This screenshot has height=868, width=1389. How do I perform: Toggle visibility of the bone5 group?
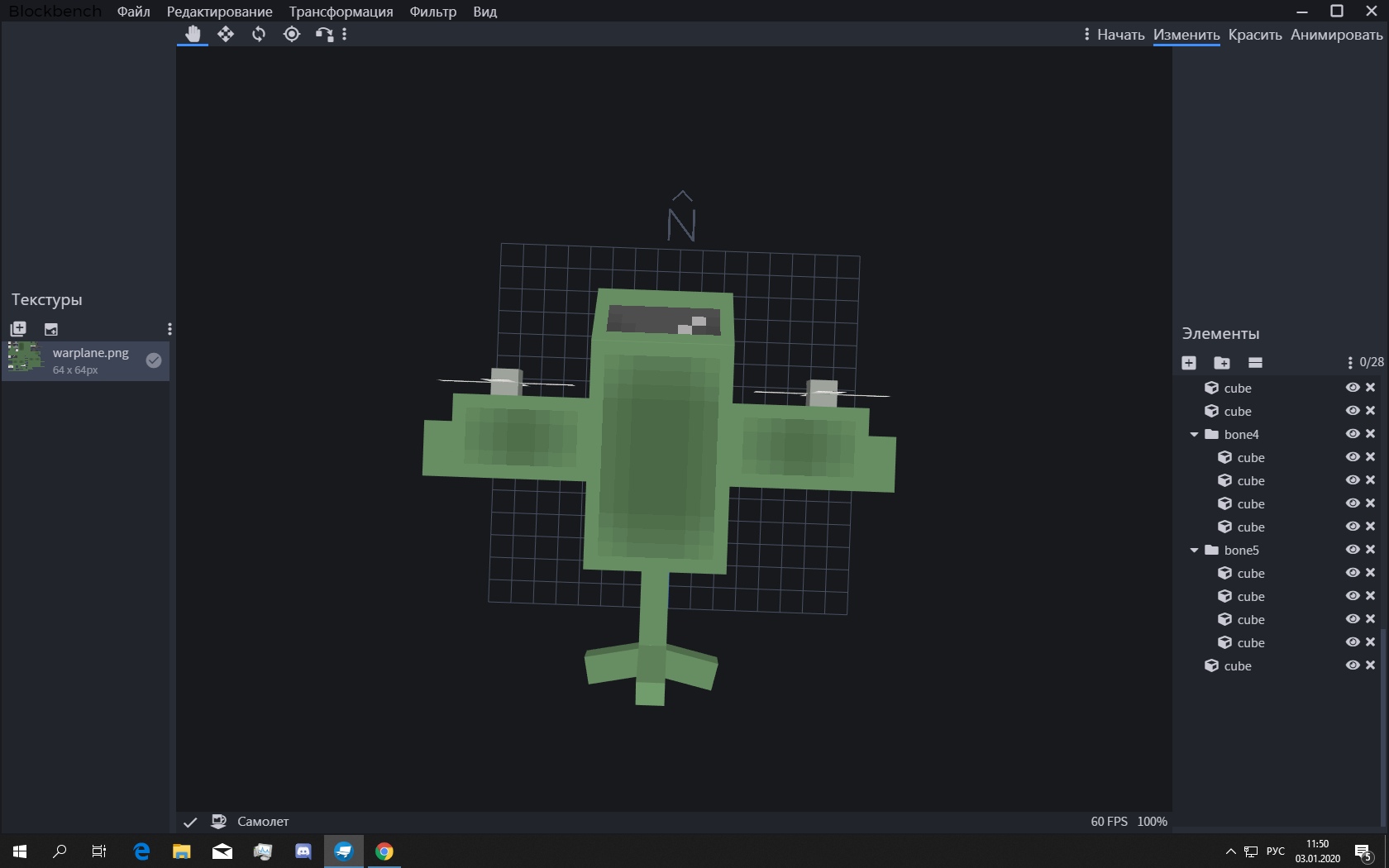pos(1353,549)
